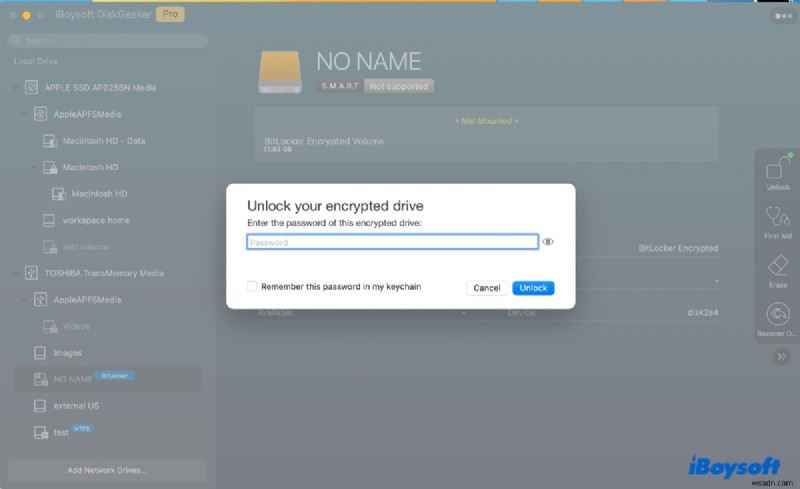Open Recover Data tool in right toolbar
This screenshot has height=489, width=800.
click(778, 320)
